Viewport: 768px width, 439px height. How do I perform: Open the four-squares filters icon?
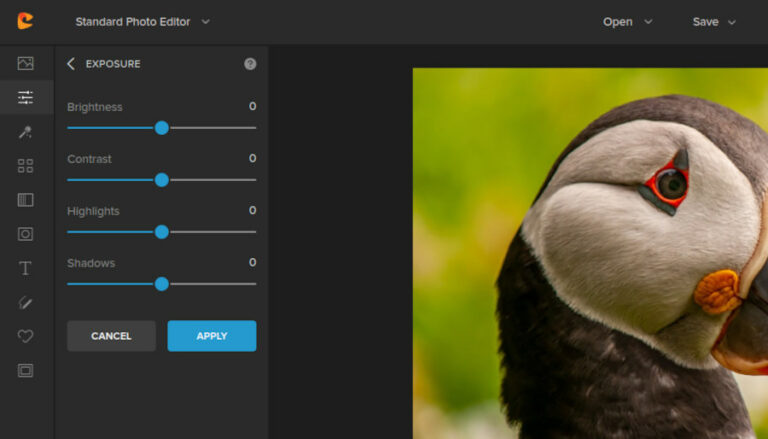[x=25, y=166]
